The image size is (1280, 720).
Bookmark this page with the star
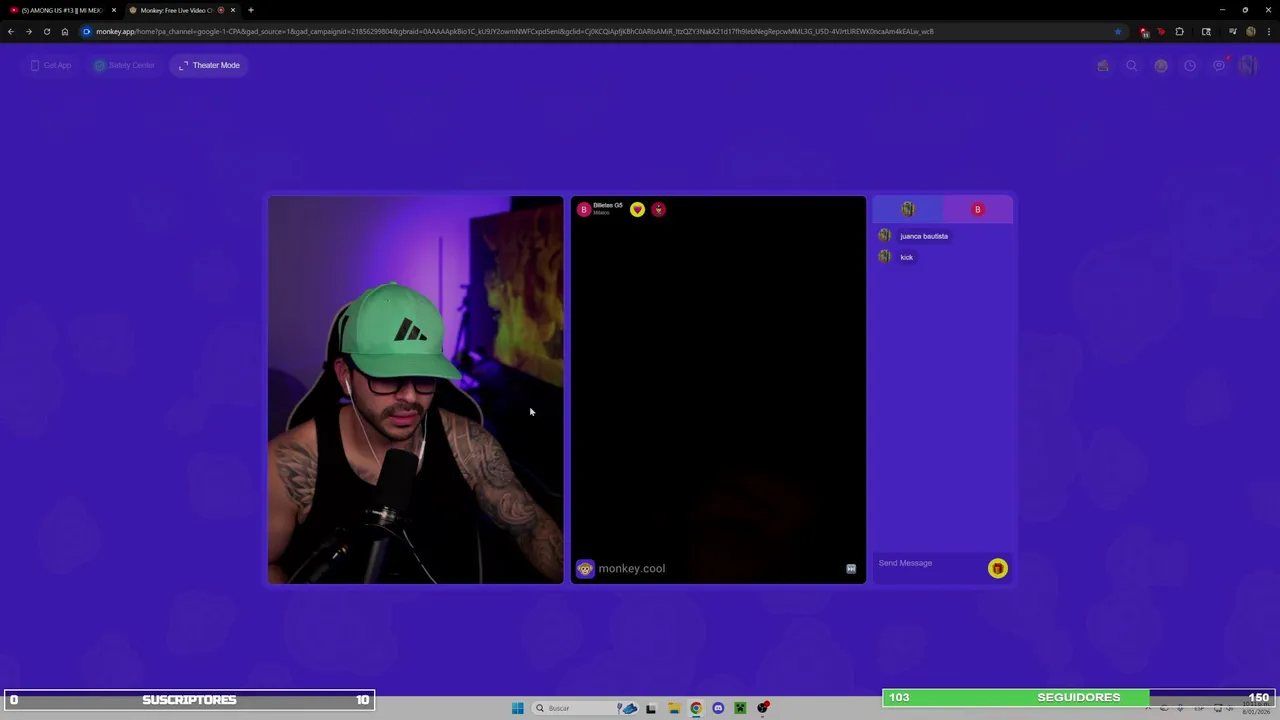(x=1117, y=31)
